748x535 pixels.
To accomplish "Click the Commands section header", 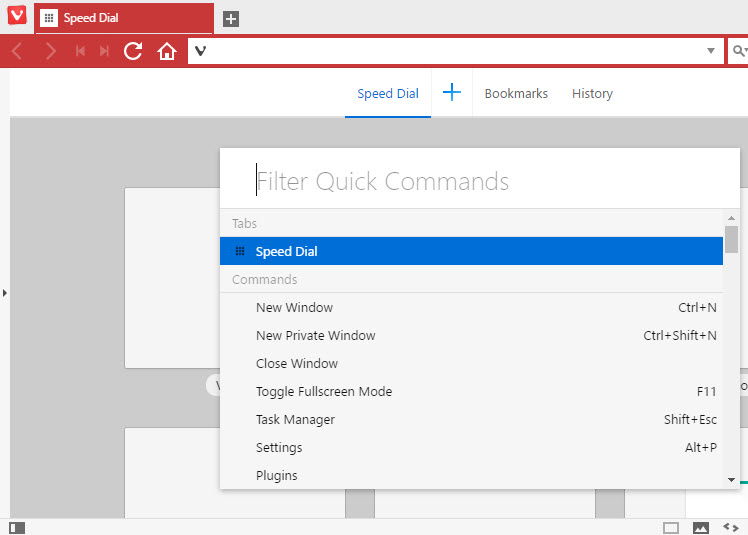I will (x=264, y=279).
